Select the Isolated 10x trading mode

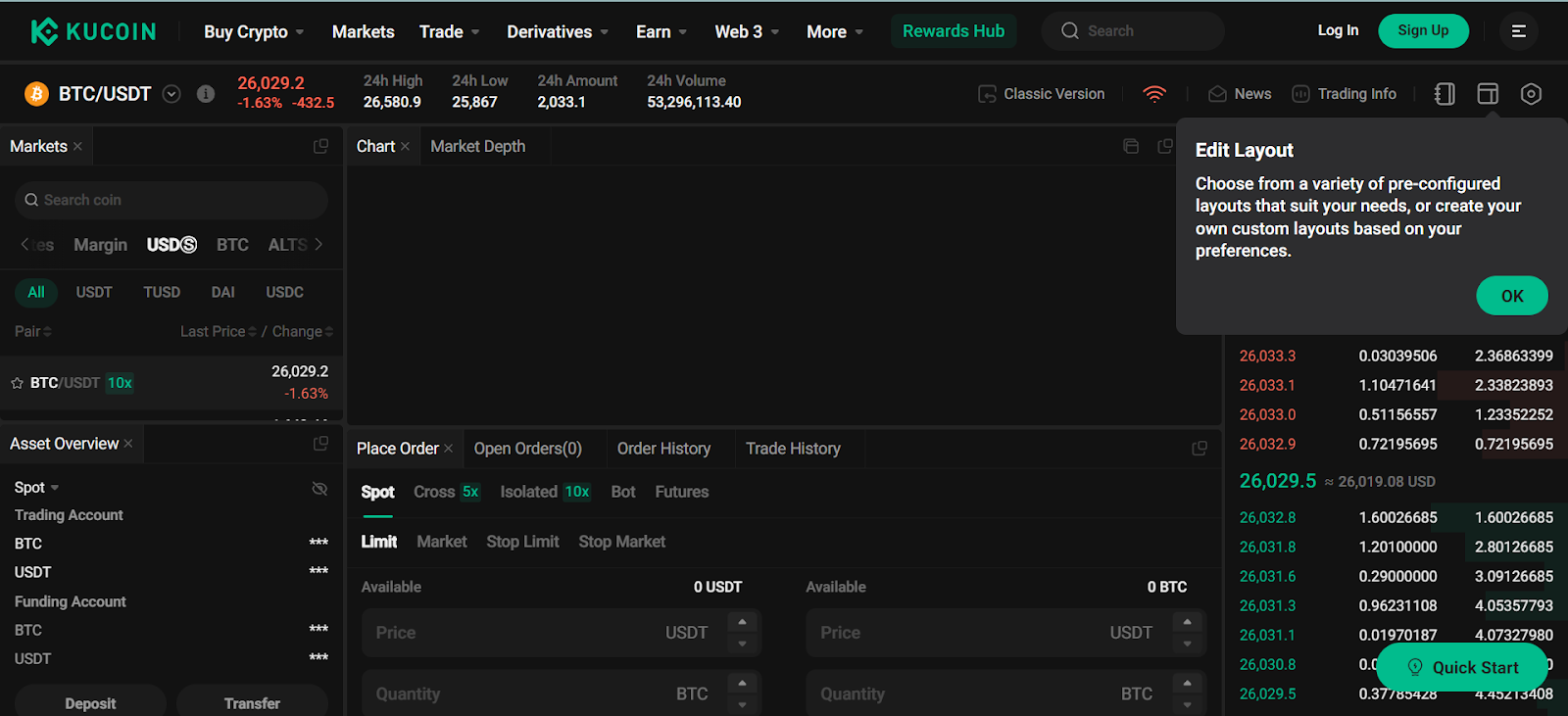pos(546,492)
